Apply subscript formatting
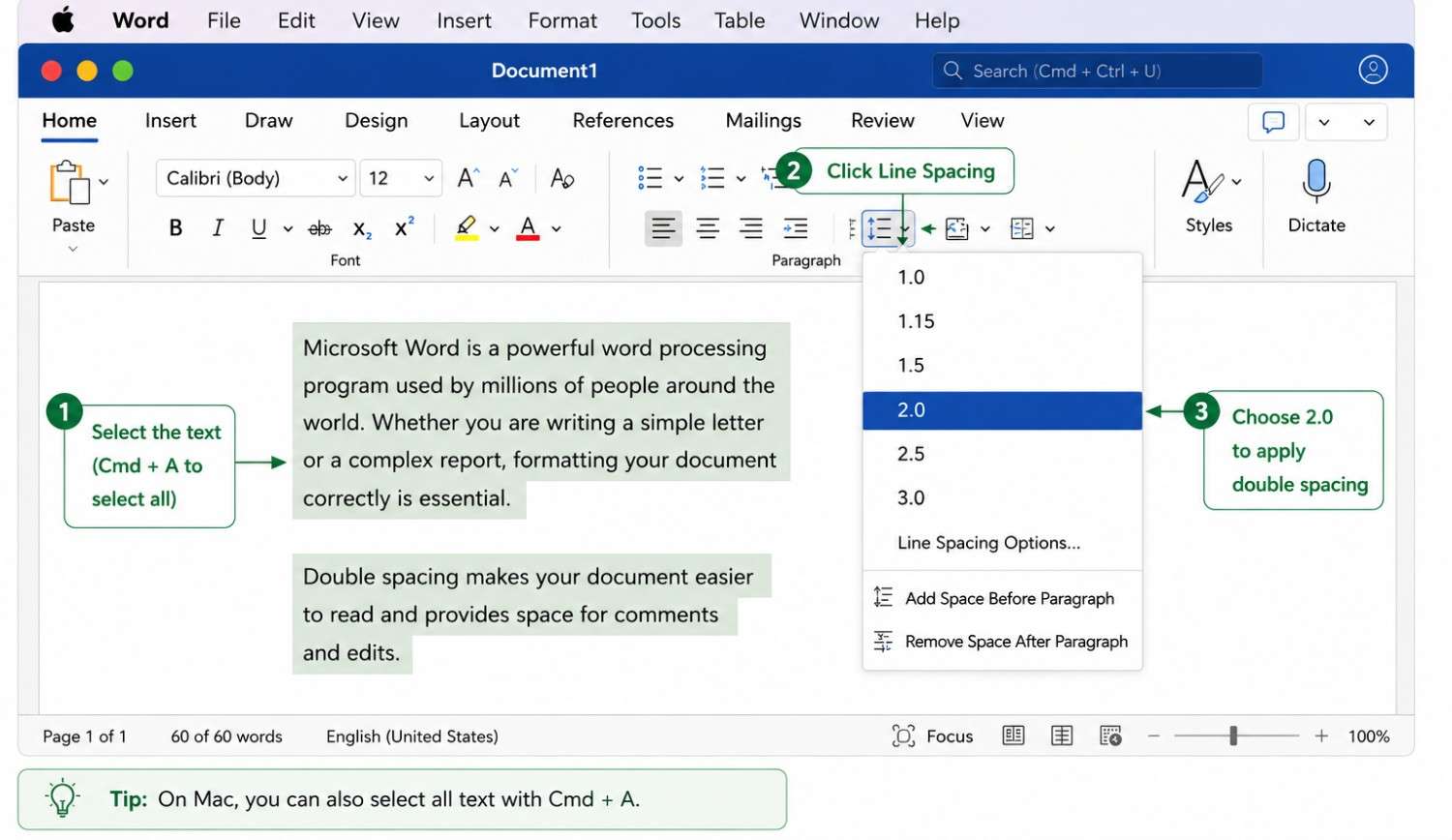Image resolution: width=1452 pixels, height=840 pixels. (x=362, y=228)
